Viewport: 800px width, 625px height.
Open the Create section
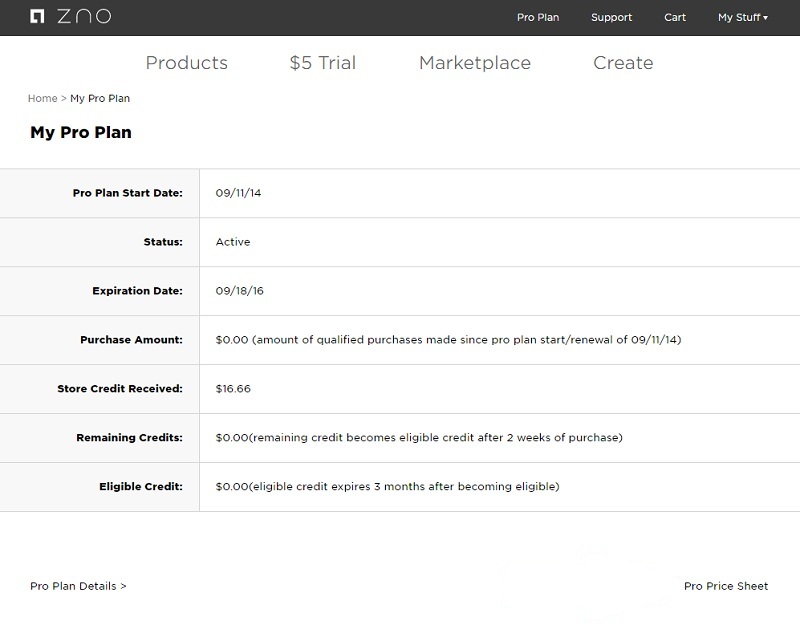click(623, 63)
